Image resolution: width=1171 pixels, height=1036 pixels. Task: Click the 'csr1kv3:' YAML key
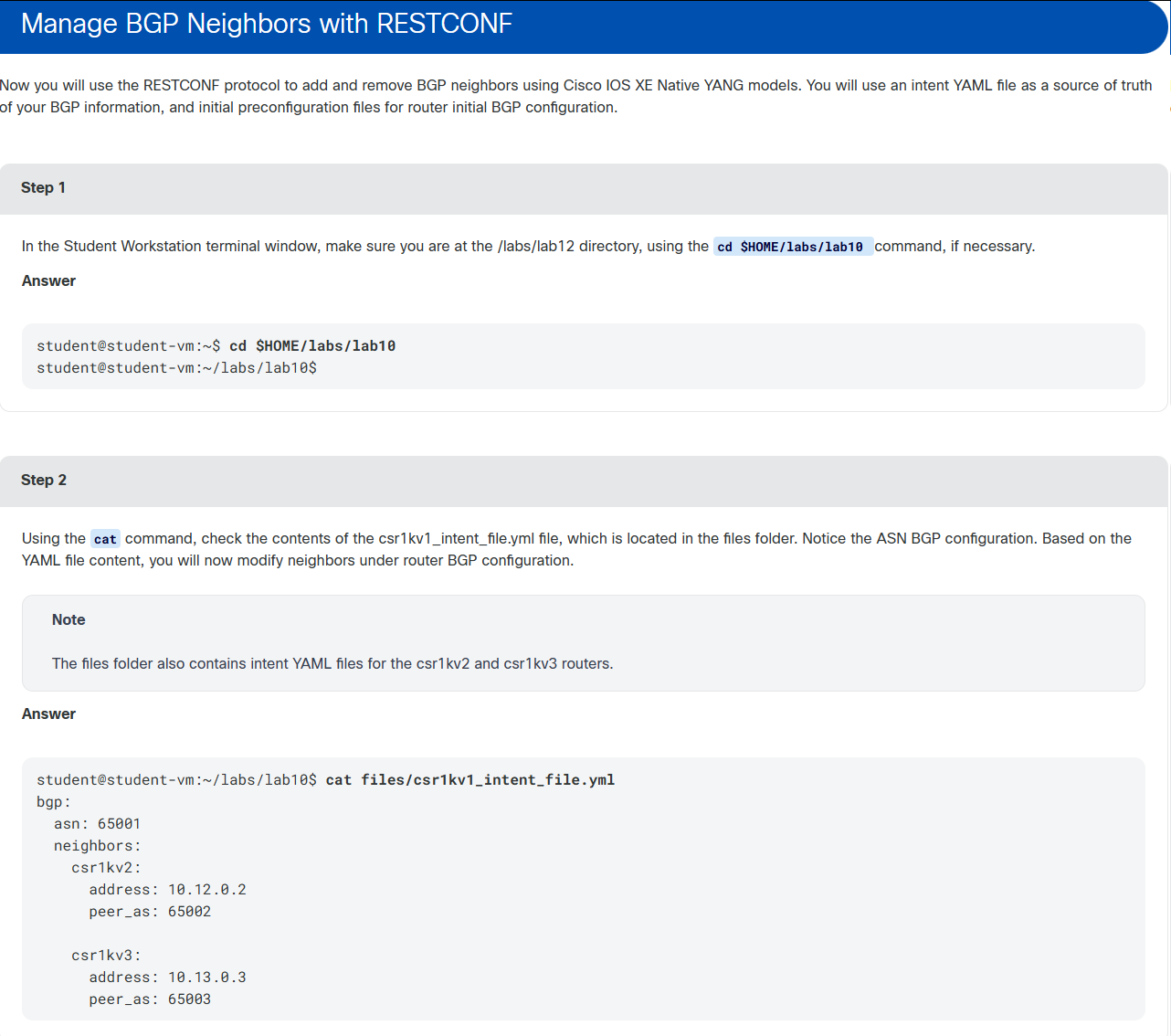click(x=106, y=956)
